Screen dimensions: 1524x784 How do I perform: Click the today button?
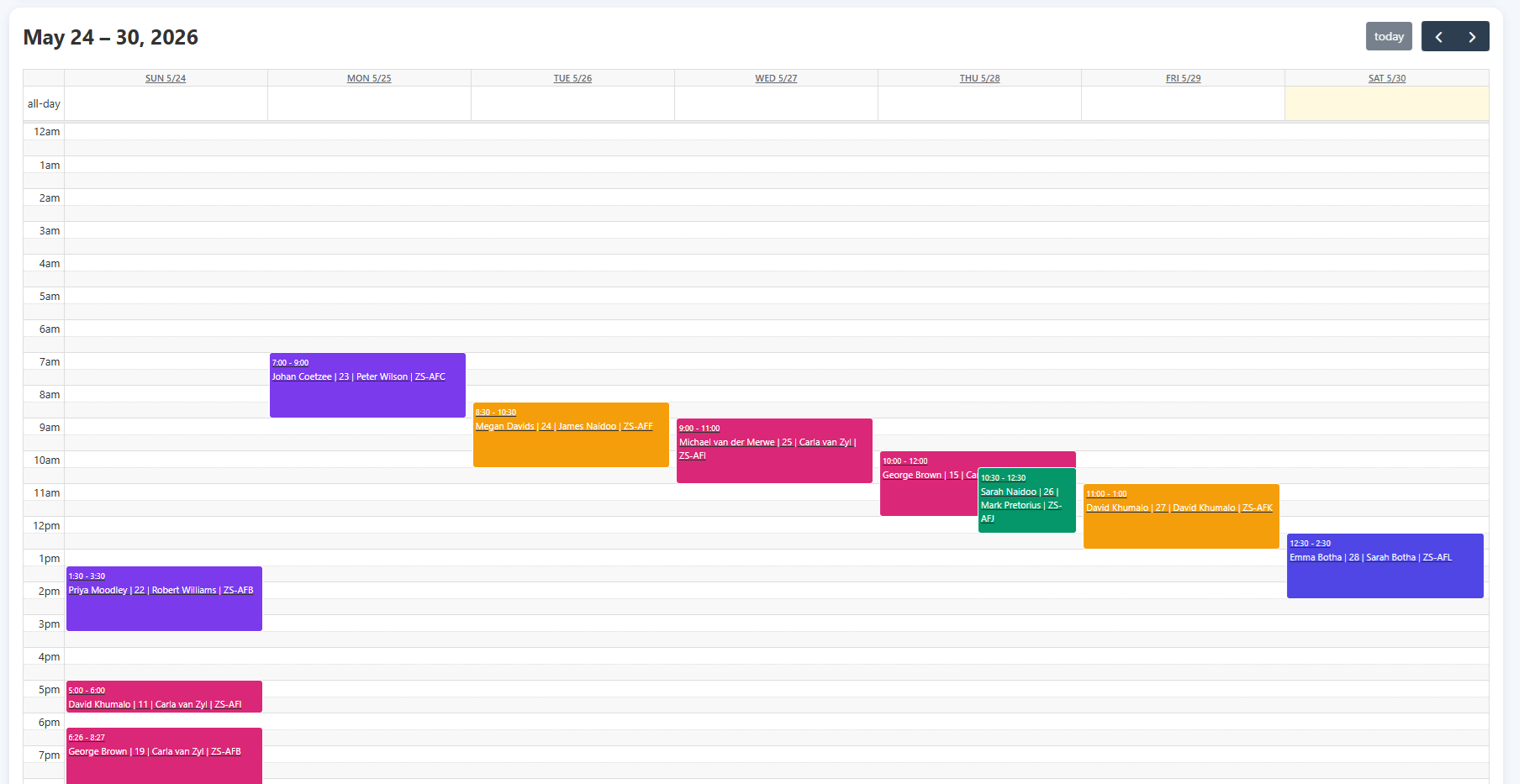pyautogui.click(x=1389, y=36)
